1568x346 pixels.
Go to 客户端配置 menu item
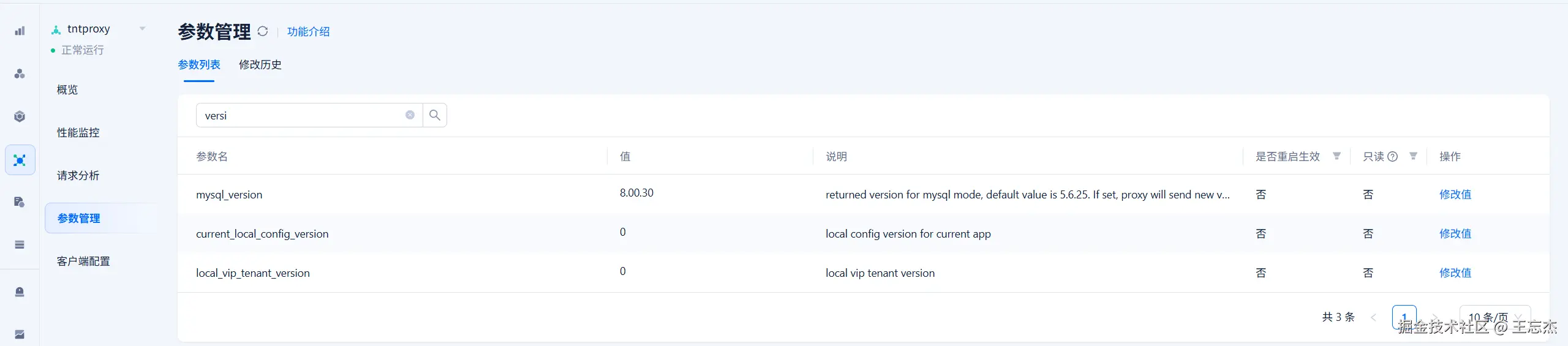83,261
